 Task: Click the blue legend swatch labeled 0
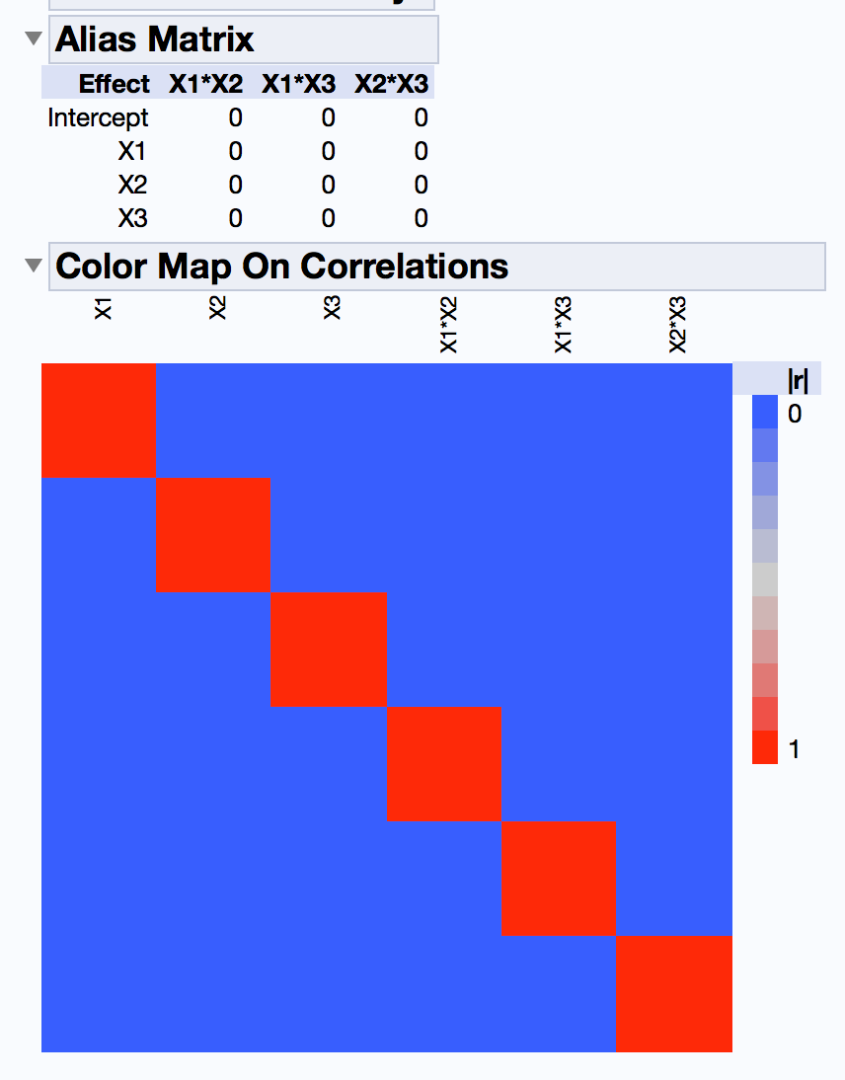click(x=765, y=412)
